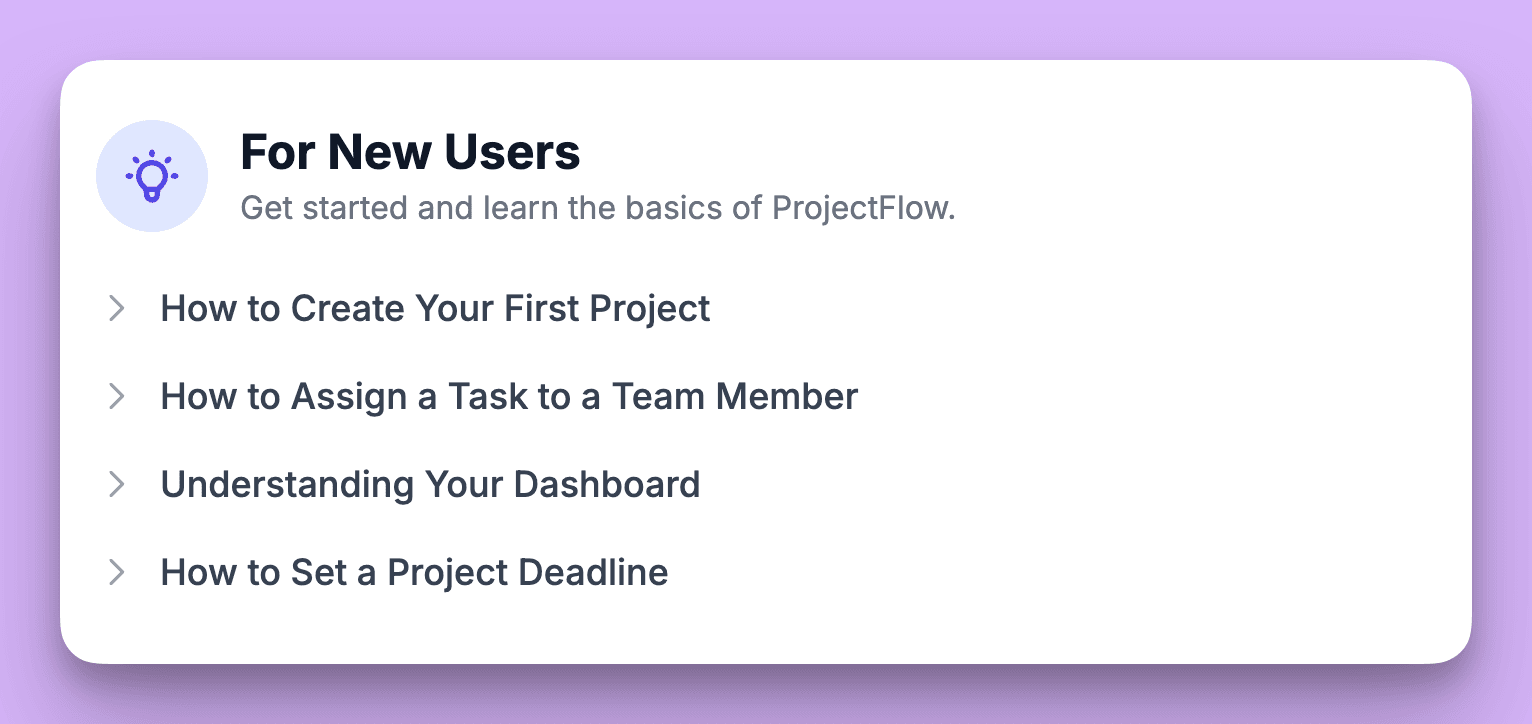Viewport: 1532px width, 724px height.
Task: Expand the How to Create Your First Project entry
Action: (x=435, y=308)
